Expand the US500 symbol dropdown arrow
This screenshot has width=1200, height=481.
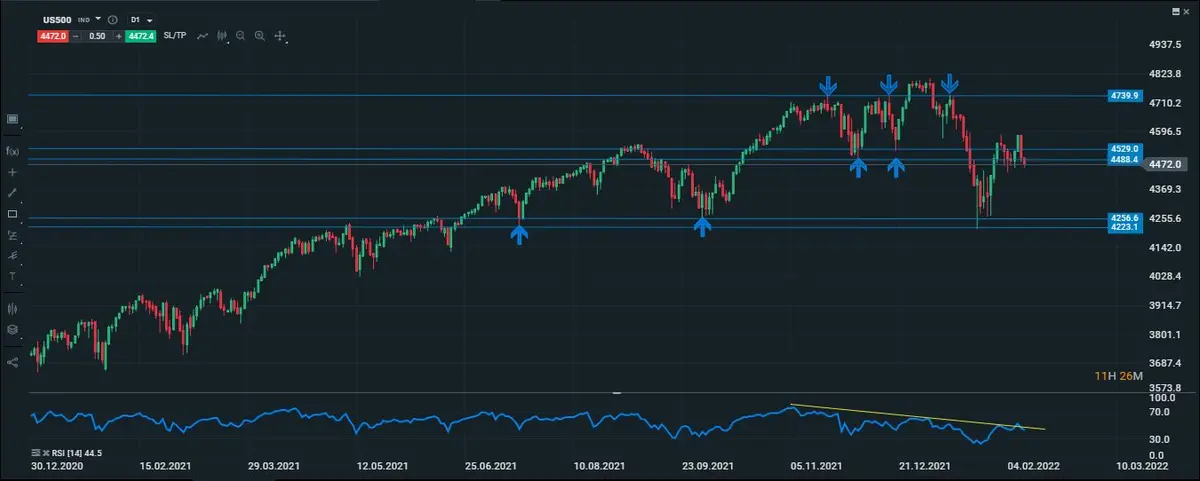coord(98,19)
